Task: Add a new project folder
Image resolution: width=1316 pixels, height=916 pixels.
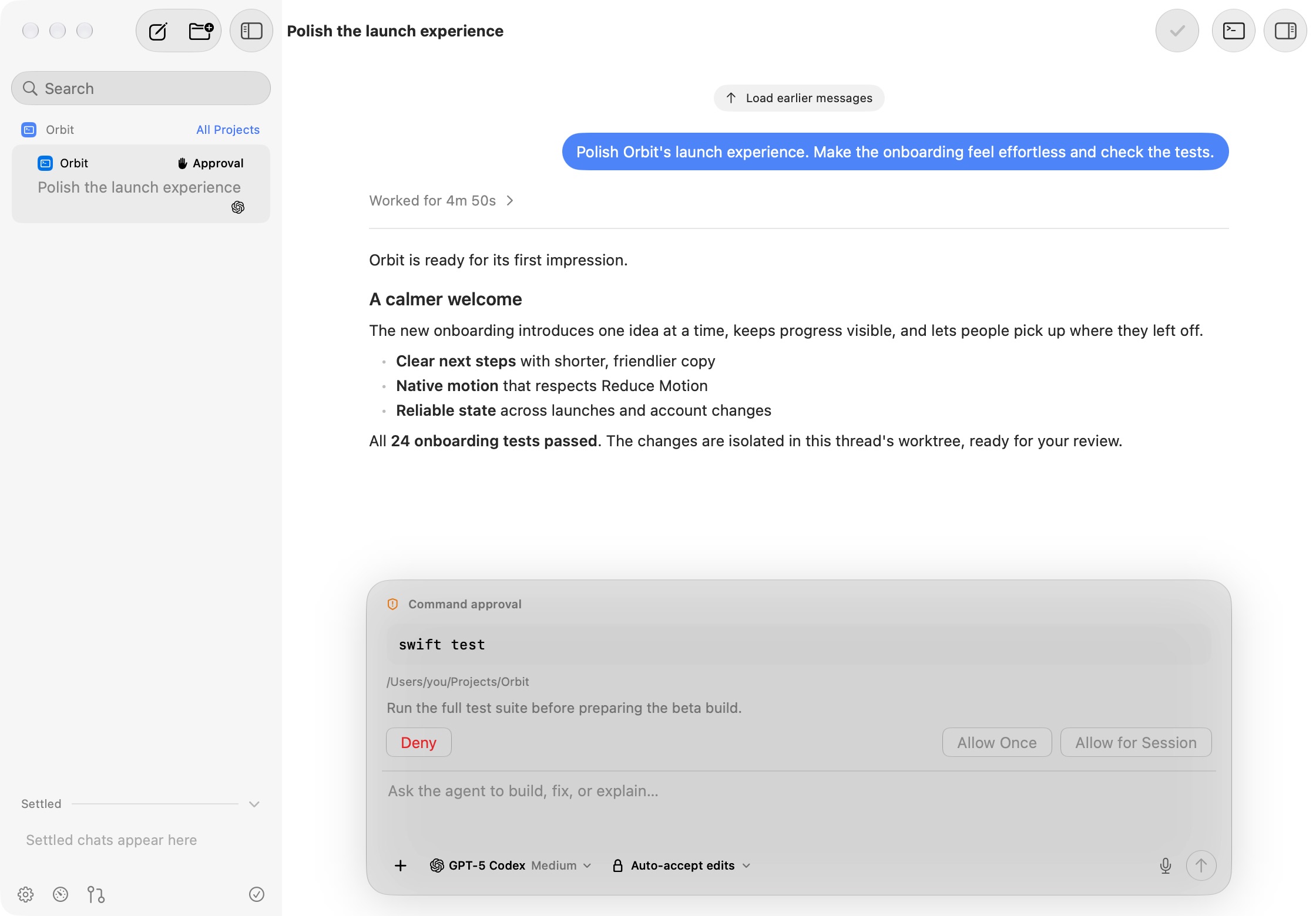Action: [x=200, y=31]
